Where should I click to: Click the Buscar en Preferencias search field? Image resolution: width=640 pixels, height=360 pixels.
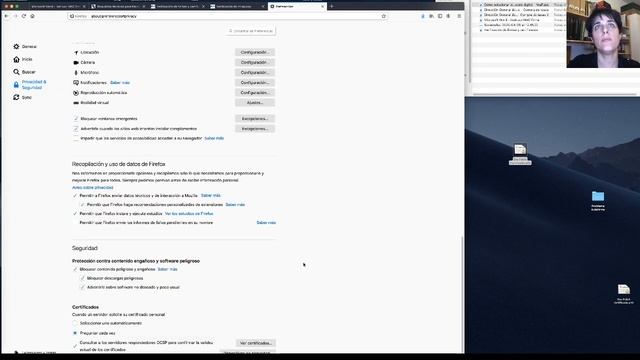tap(251, 31)
